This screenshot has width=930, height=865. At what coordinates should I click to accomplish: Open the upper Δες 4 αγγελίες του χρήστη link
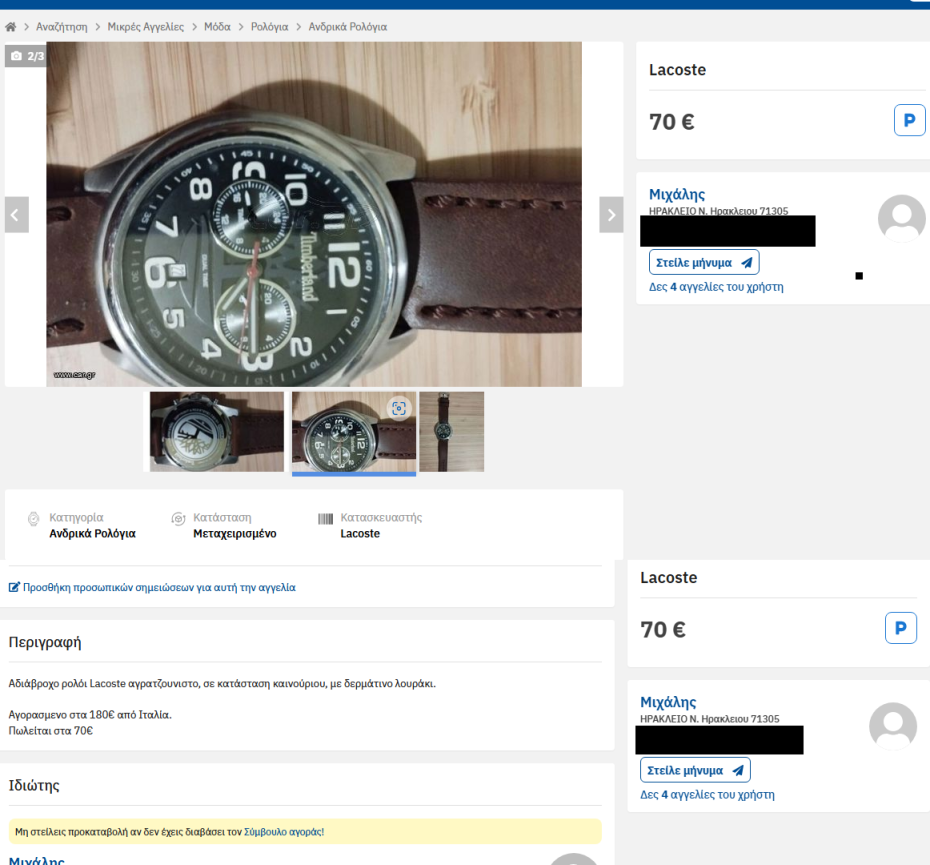(716, 287)
